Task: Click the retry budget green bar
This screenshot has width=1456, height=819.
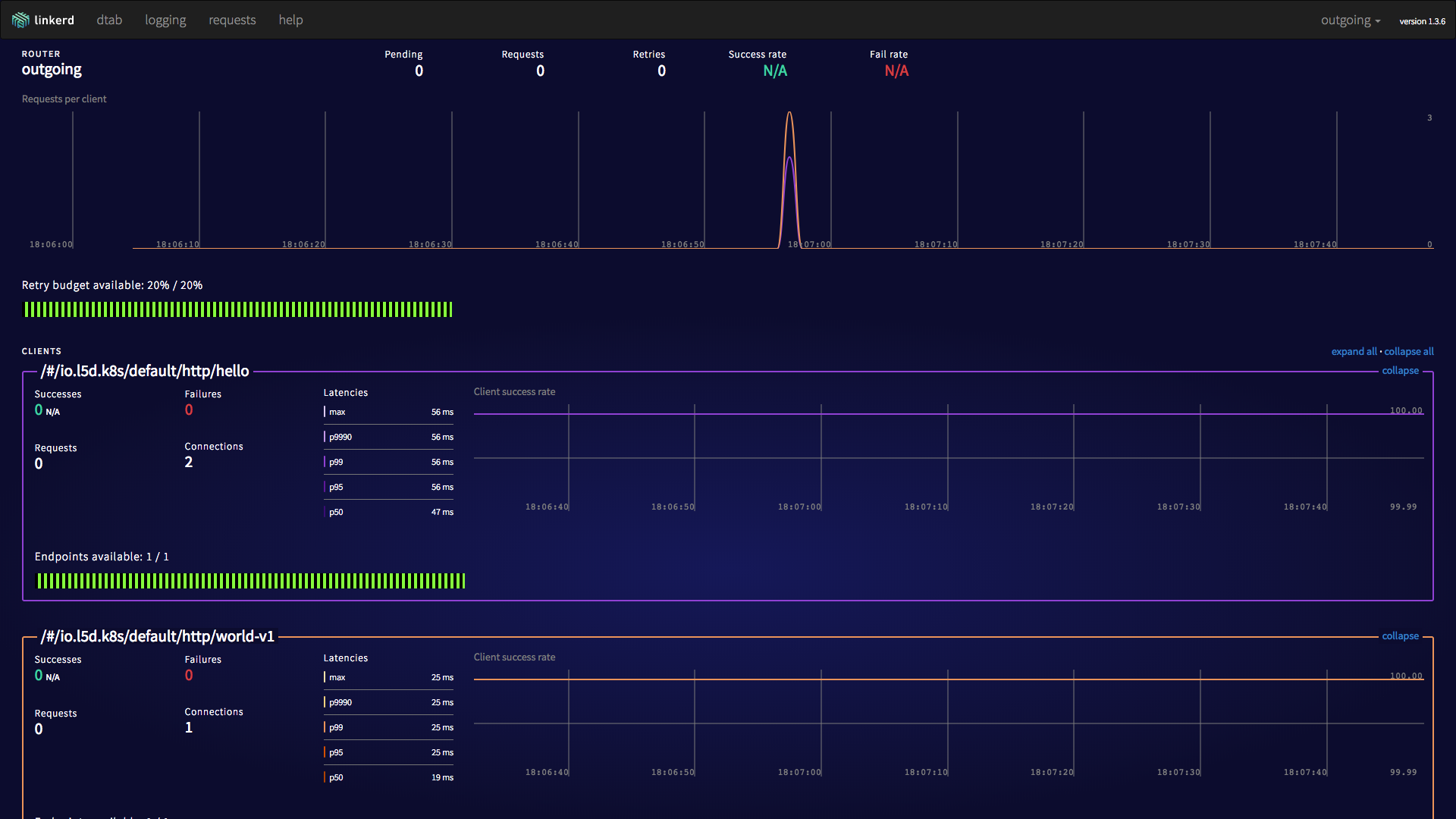Action: [x=238, y=309]
